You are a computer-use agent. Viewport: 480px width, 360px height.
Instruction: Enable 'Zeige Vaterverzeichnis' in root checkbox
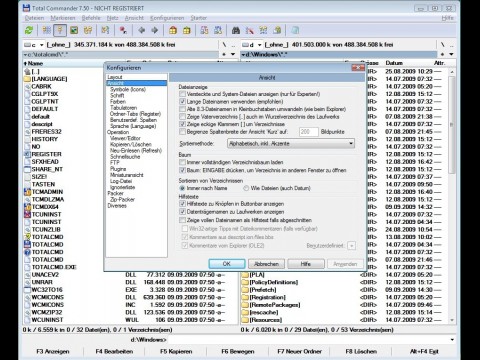tap(182, 117)
